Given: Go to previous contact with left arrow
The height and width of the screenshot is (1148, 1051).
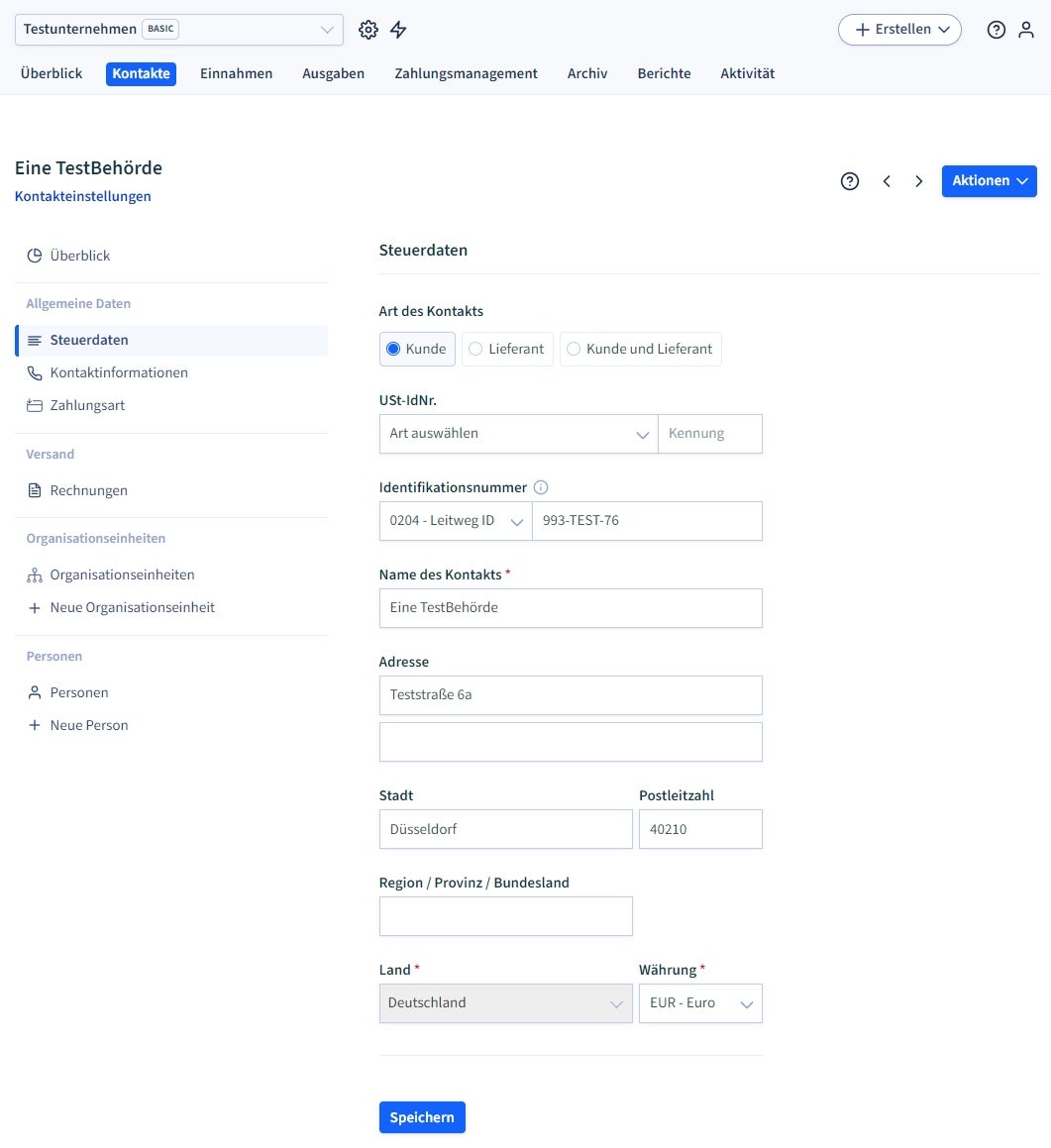Looking at the screenshot, I should tap(887, 181).
